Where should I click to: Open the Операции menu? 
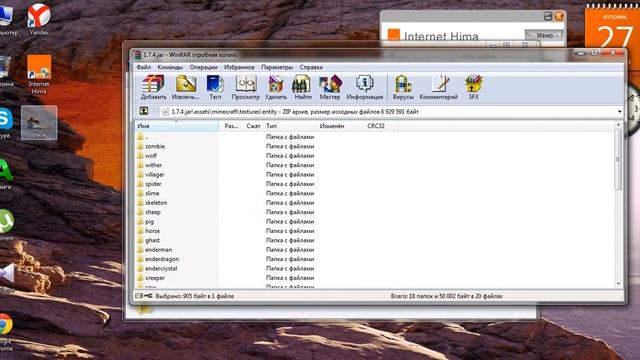click(203, 67)
